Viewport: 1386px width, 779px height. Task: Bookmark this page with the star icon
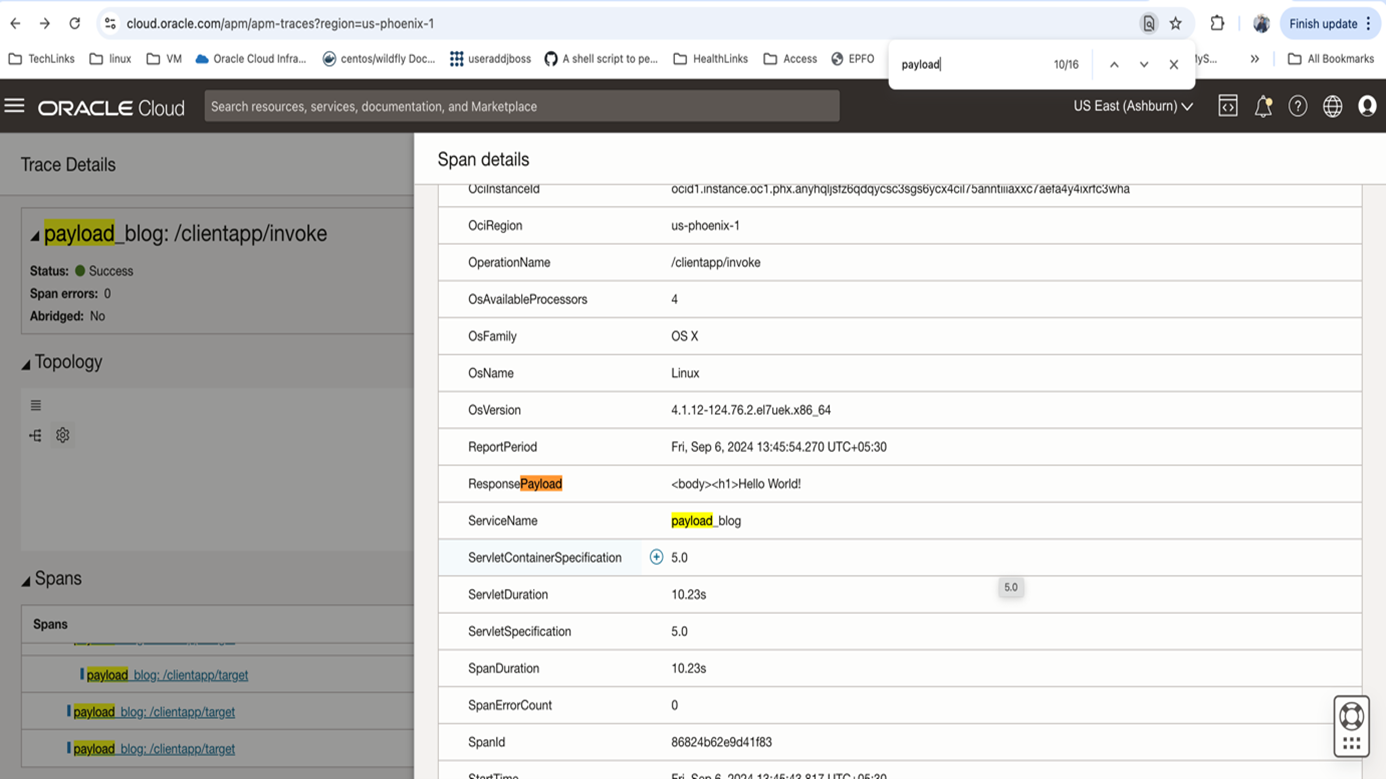(1176, 24)
